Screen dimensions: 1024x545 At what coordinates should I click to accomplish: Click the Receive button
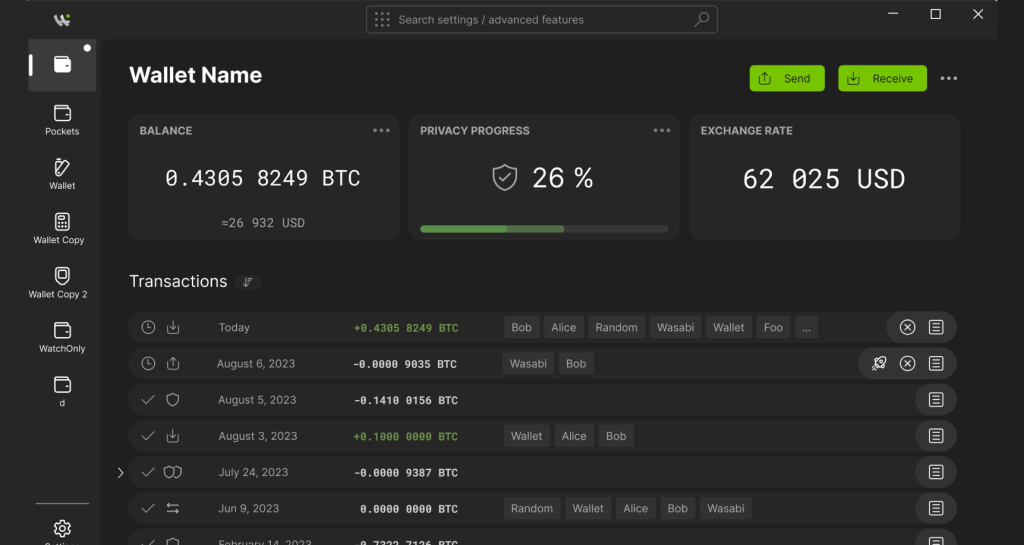tap(882, 79)
